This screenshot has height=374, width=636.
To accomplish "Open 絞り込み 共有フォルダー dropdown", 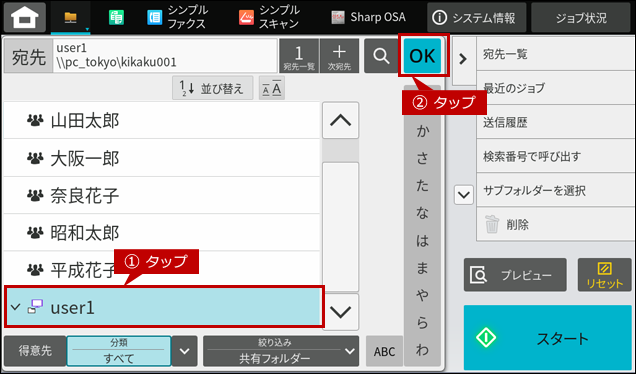I will pyautogui.click(x=281, y=350).
